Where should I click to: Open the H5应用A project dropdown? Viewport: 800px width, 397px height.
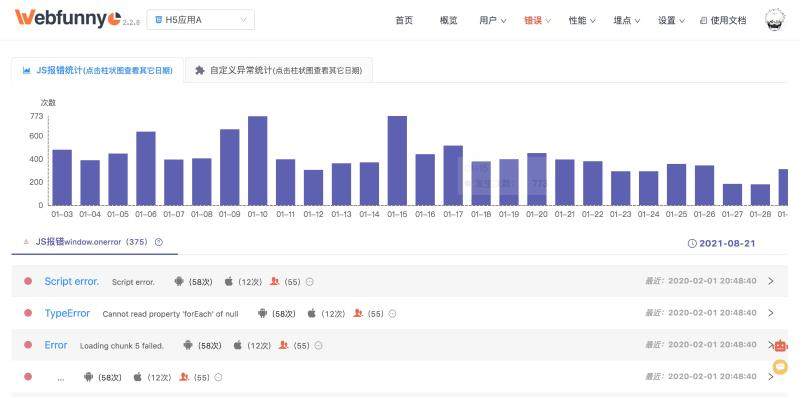[201, 20]
